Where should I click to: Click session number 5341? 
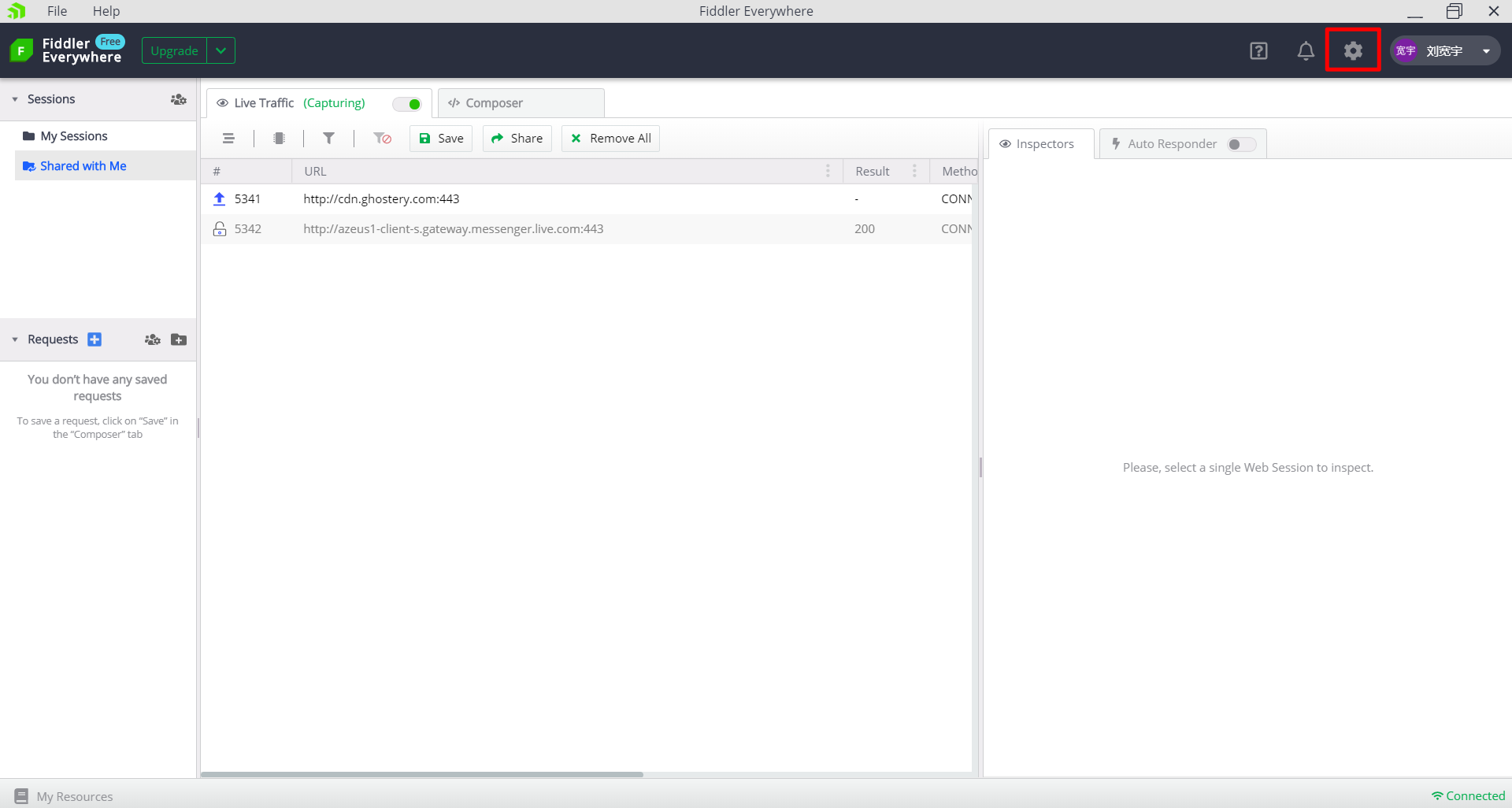tap(247, 199)
